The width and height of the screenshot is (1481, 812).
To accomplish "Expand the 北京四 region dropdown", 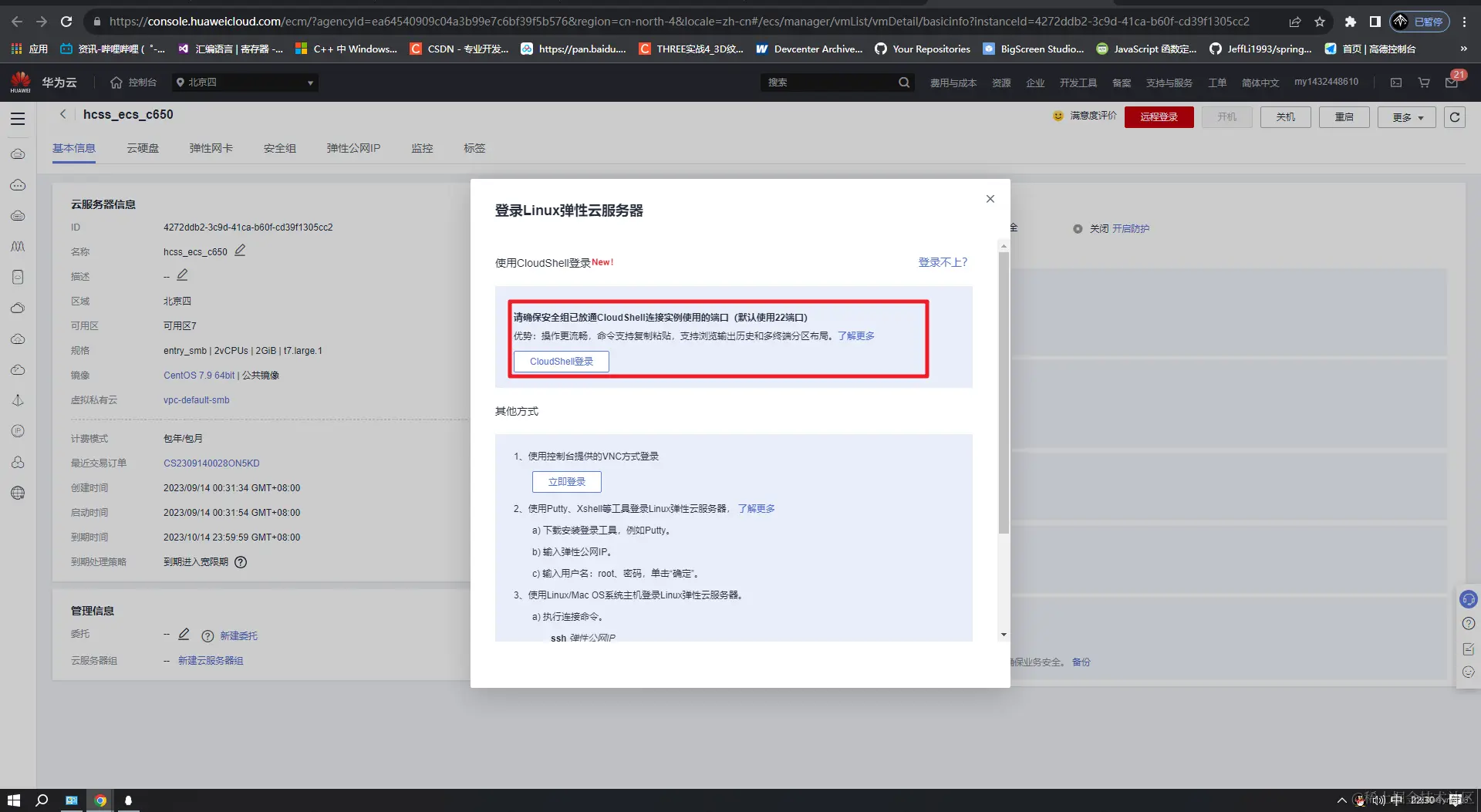I will tap(245, 83).
